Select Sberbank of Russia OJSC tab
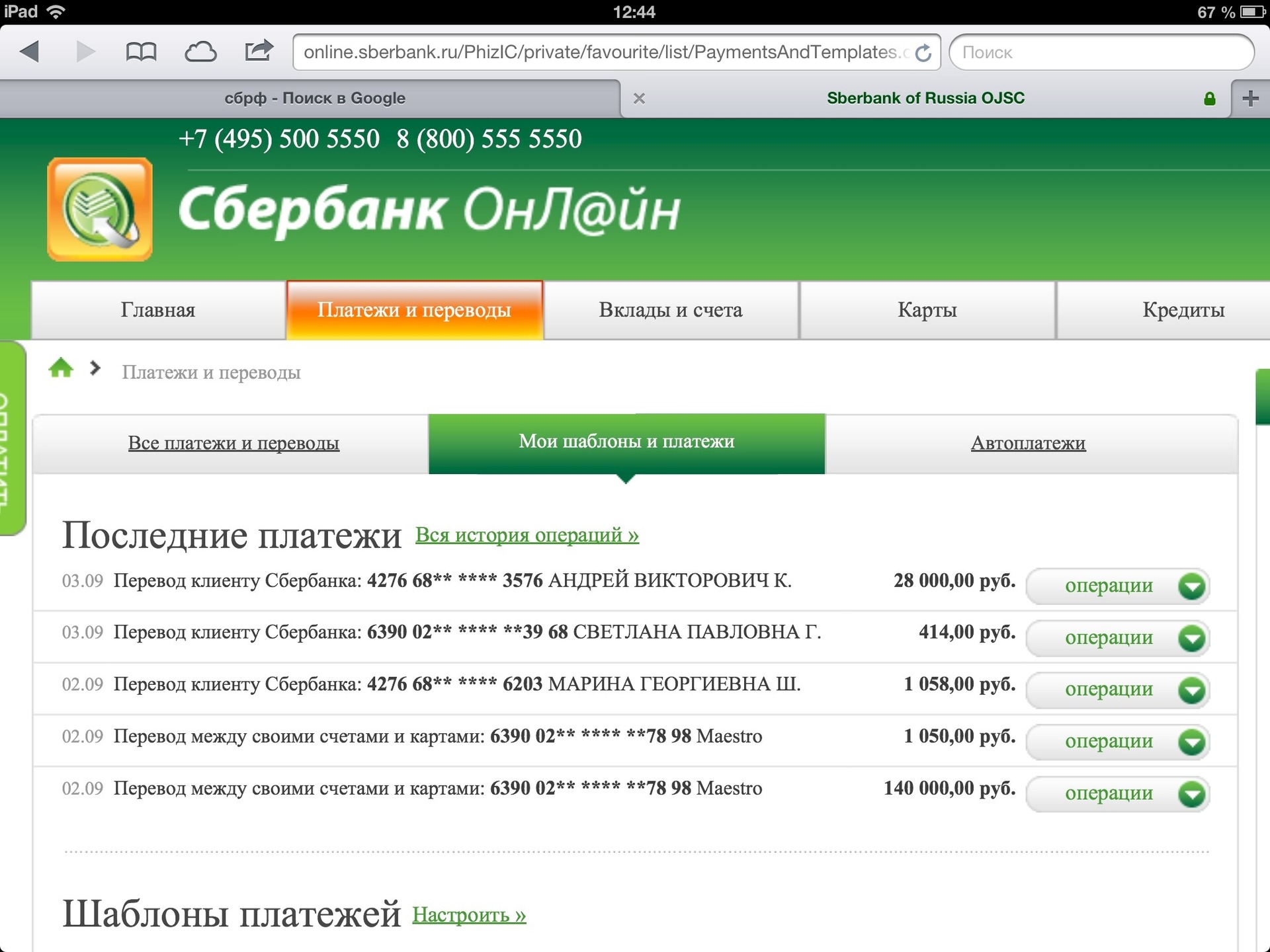This screenshot has width=1270, height=952. tap(925, 99)
